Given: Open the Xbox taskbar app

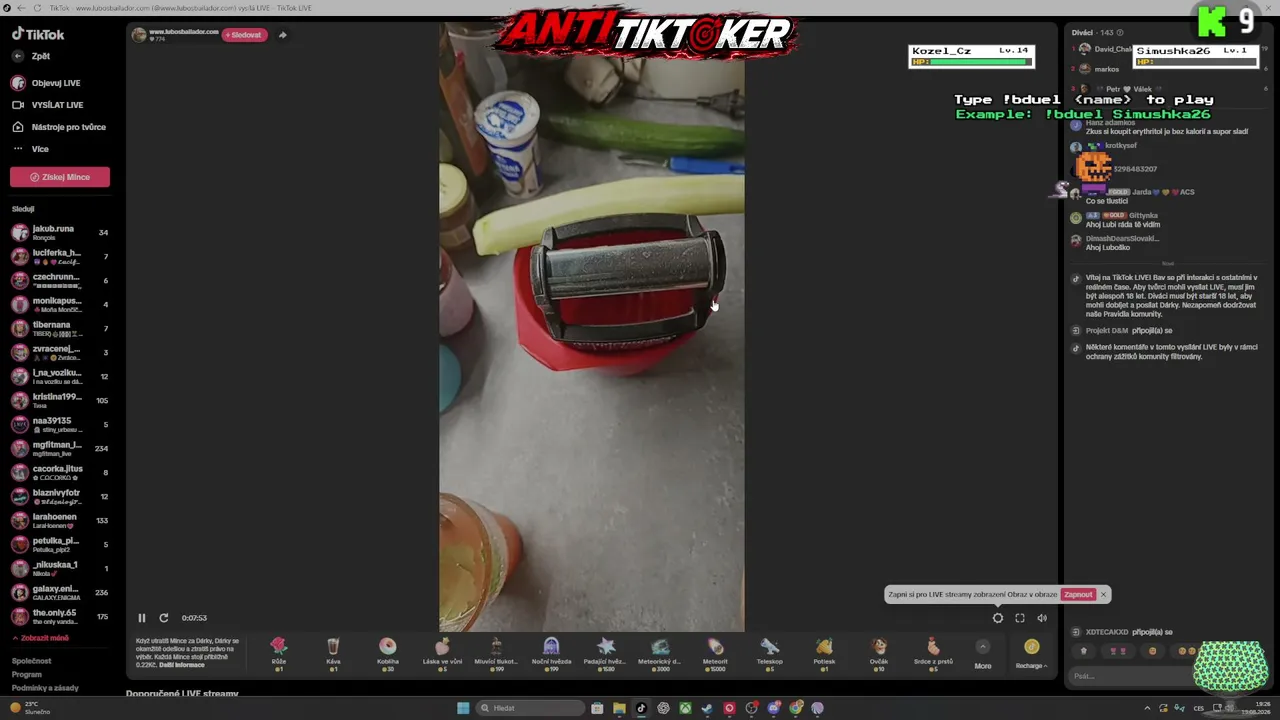Looking at the screenshot, I should point(685,708).
